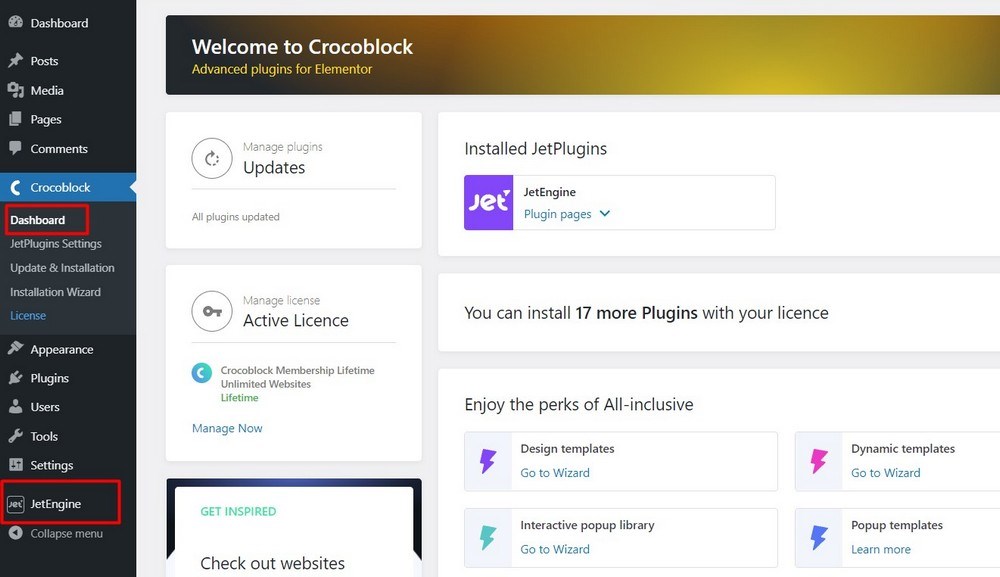Click the Dynamic templates lightning icon
The image size is (1000, 577).
click(x=819, y=461)
